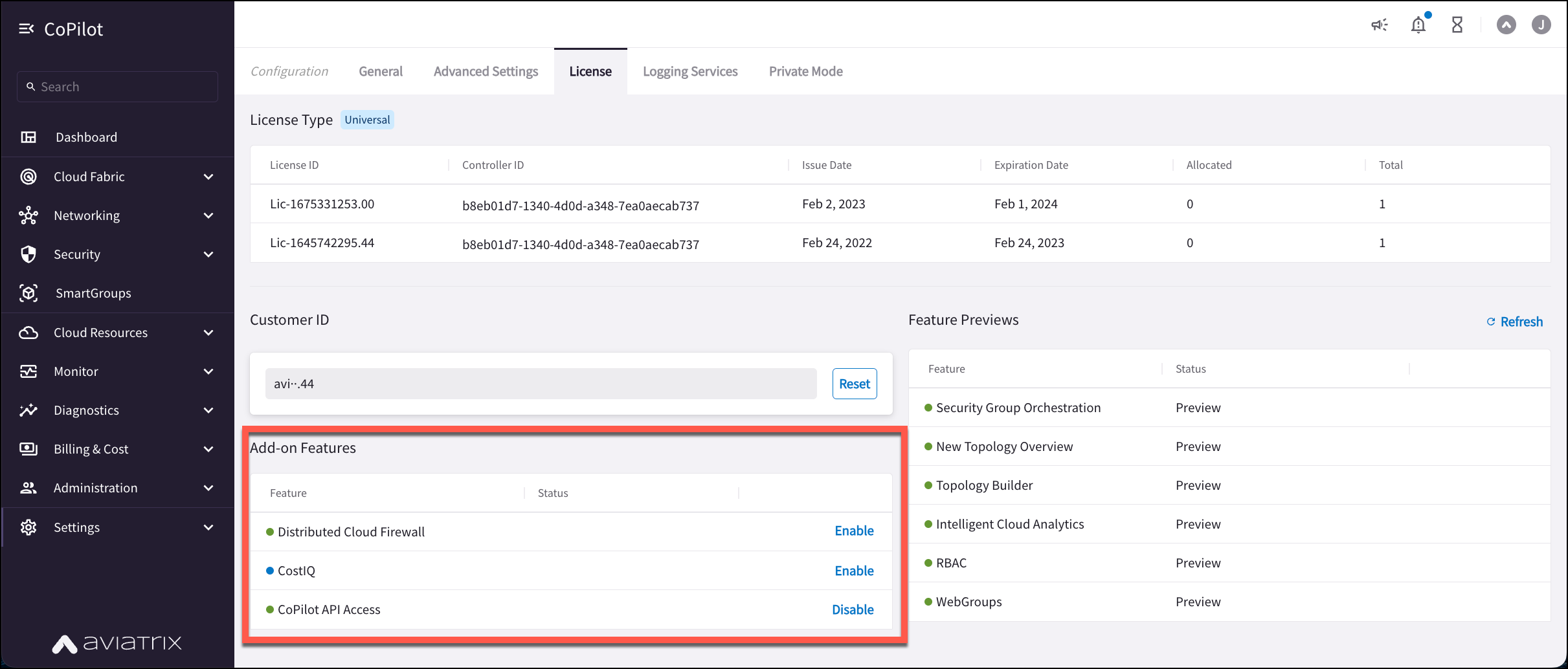This screenshot has height=669, width=1568.
Task: Open the Private Mode tab
Action: (x=805, y=71)
